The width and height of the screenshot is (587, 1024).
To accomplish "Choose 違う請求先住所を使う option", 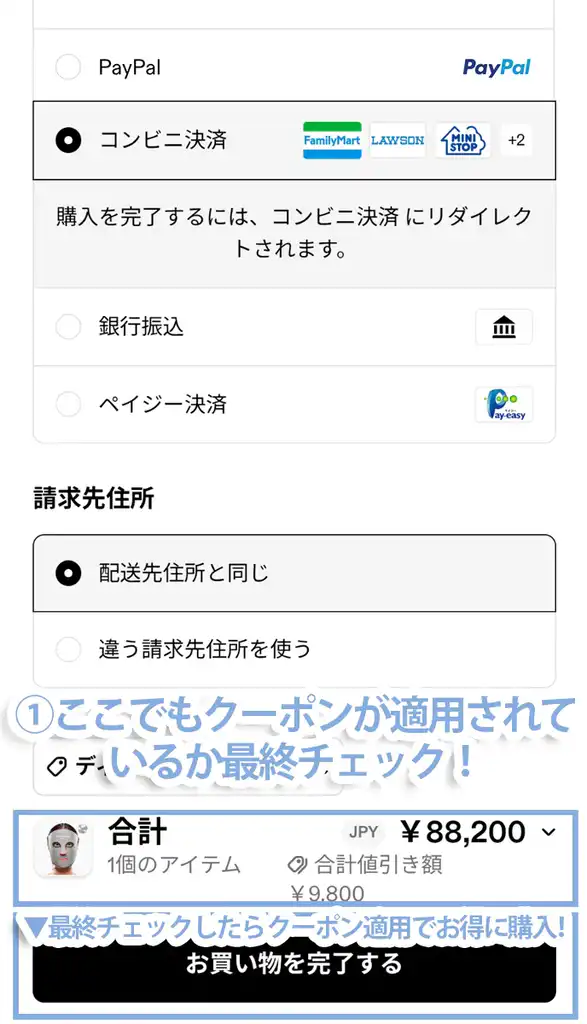I will [68, 650].
